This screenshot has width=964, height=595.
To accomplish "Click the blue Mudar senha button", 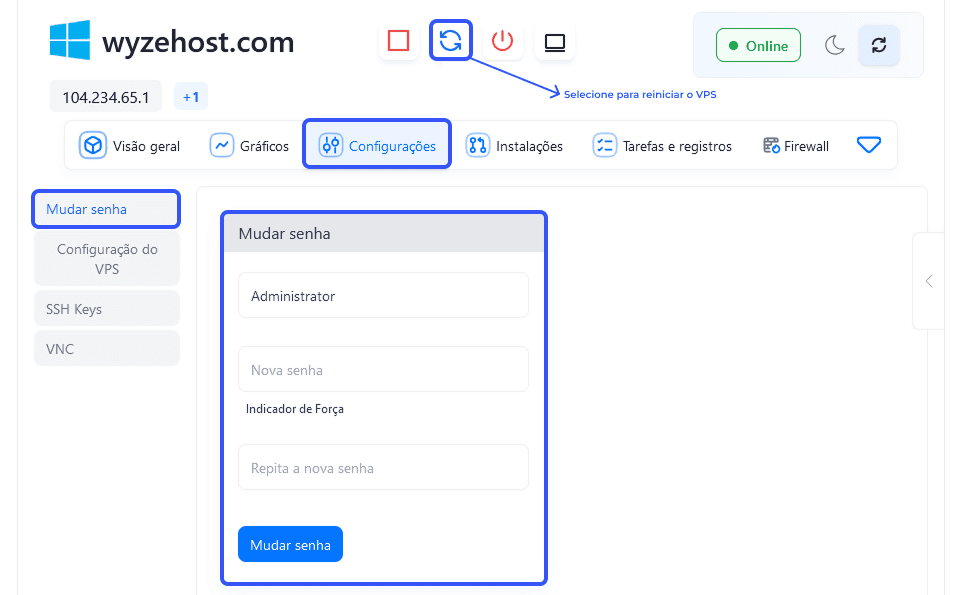I will [x=290, y=545].
